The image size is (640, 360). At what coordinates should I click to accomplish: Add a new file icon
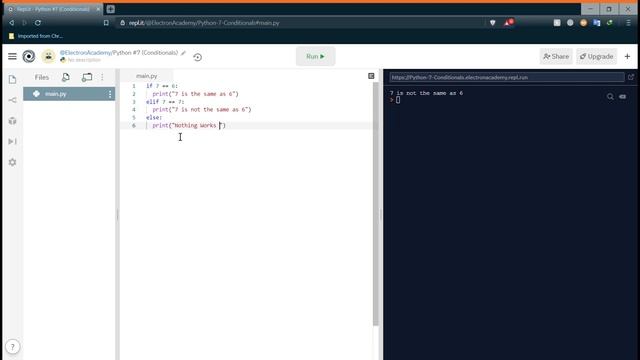pos(65,77)
